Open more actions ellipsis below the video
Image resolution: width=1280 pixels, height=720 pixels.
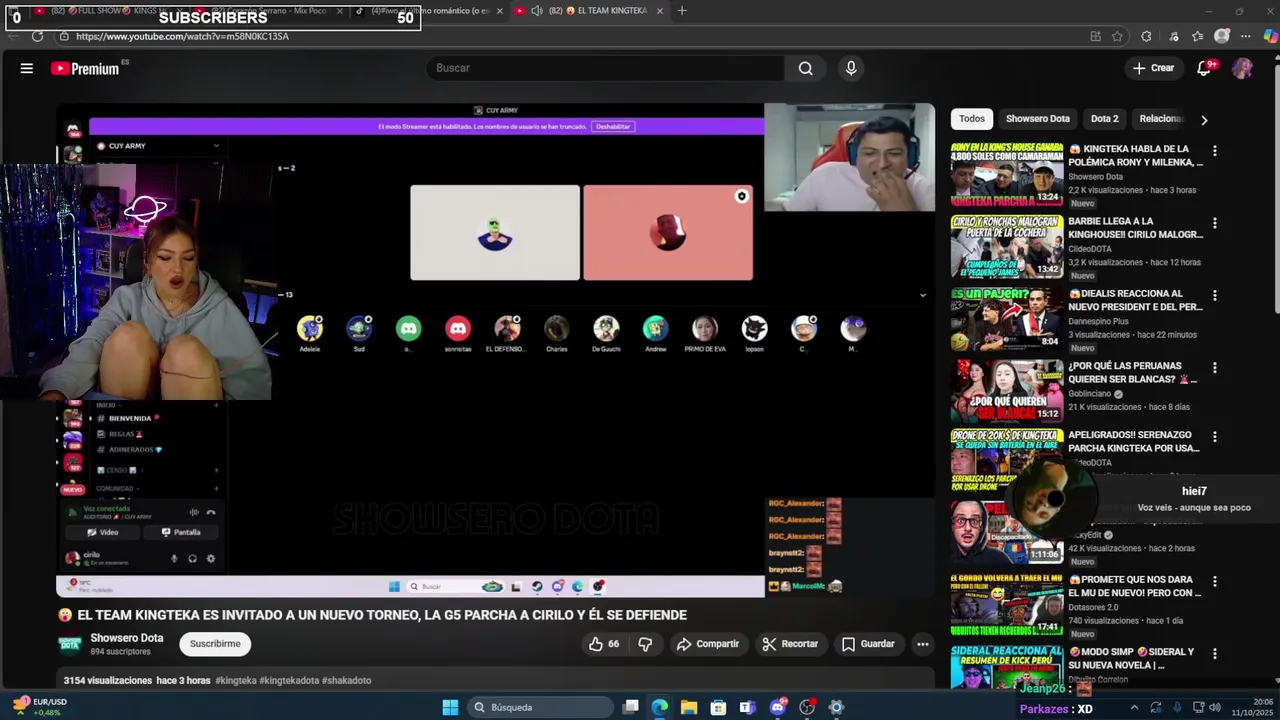[x=922, y=644]
